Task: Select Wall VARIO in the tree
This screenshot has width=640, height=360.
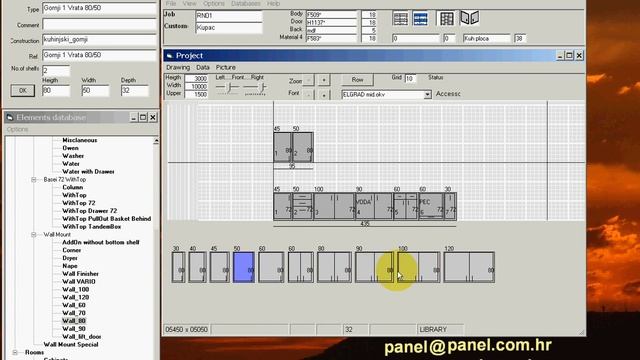Action: point(79,282)
